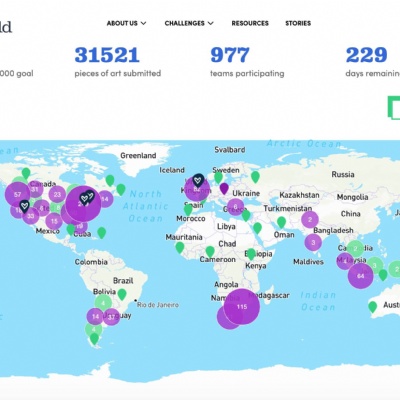400x400 pixels.
Task: Click the green outlined button at right
Action: pos(394,108)
